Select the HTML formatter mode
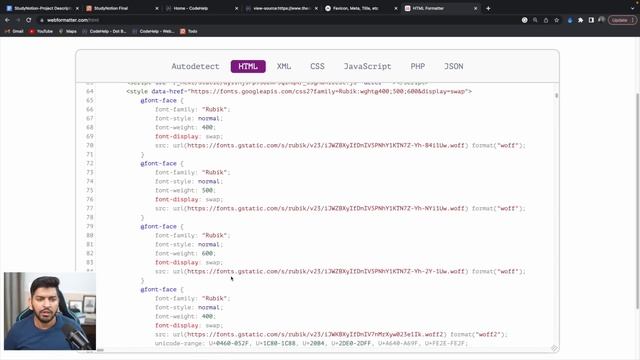Viewport: 640px width, 360px height. [x=248, y=66]
